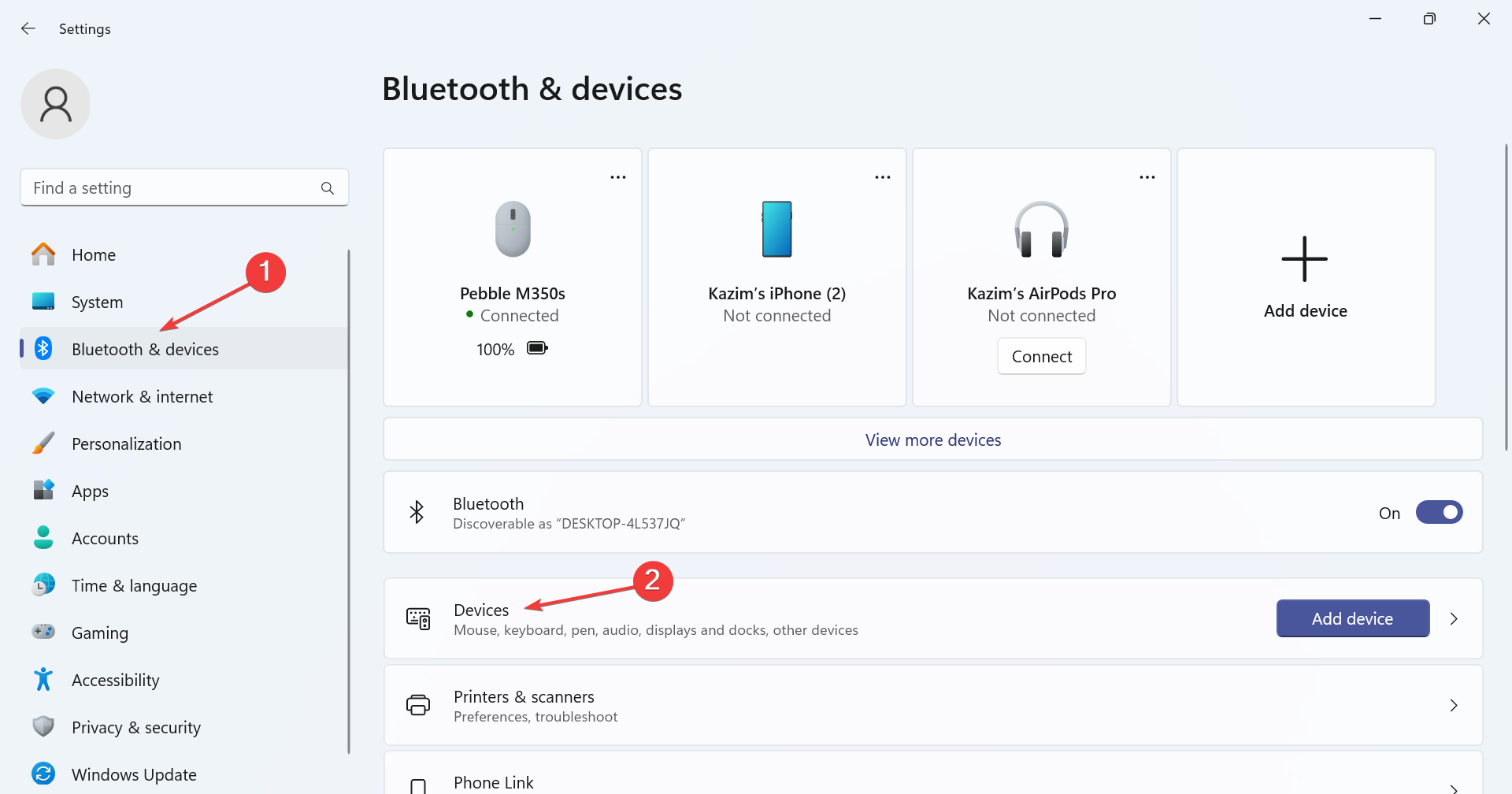
Task: Click the Windows Update icon
Action: pyautogui.click(x=43, y=774)
